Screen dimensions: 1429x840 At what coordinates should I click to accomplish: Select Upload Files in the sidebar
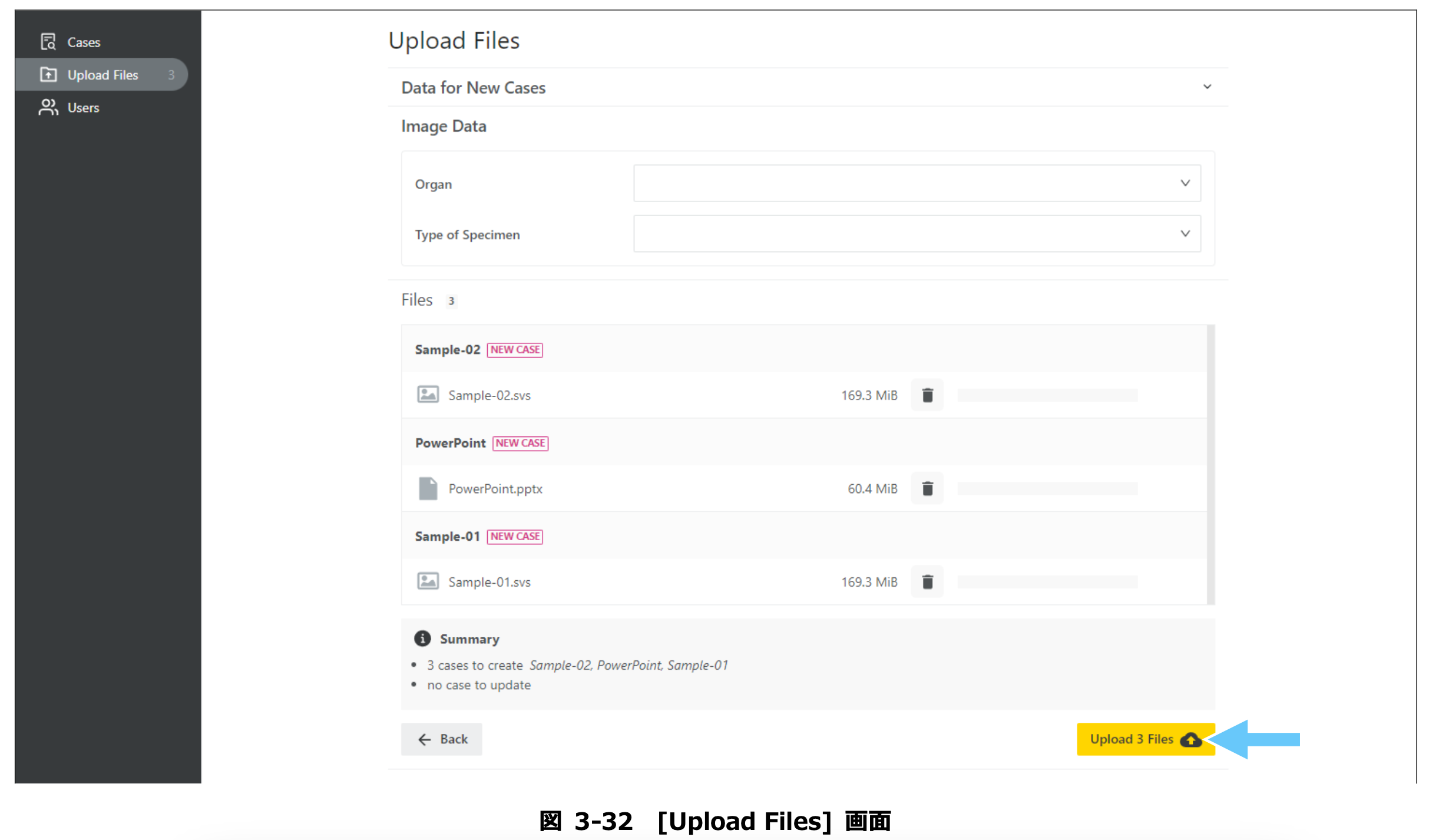coord(101,75)
